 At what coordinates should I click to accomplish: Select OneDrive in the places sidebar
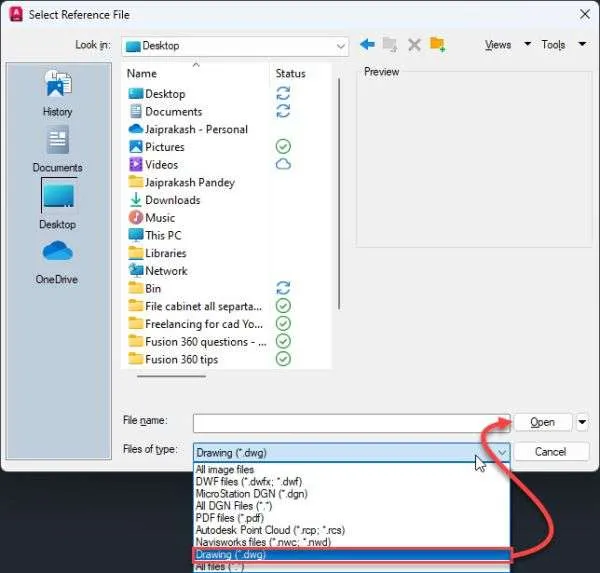click(57, 263)
